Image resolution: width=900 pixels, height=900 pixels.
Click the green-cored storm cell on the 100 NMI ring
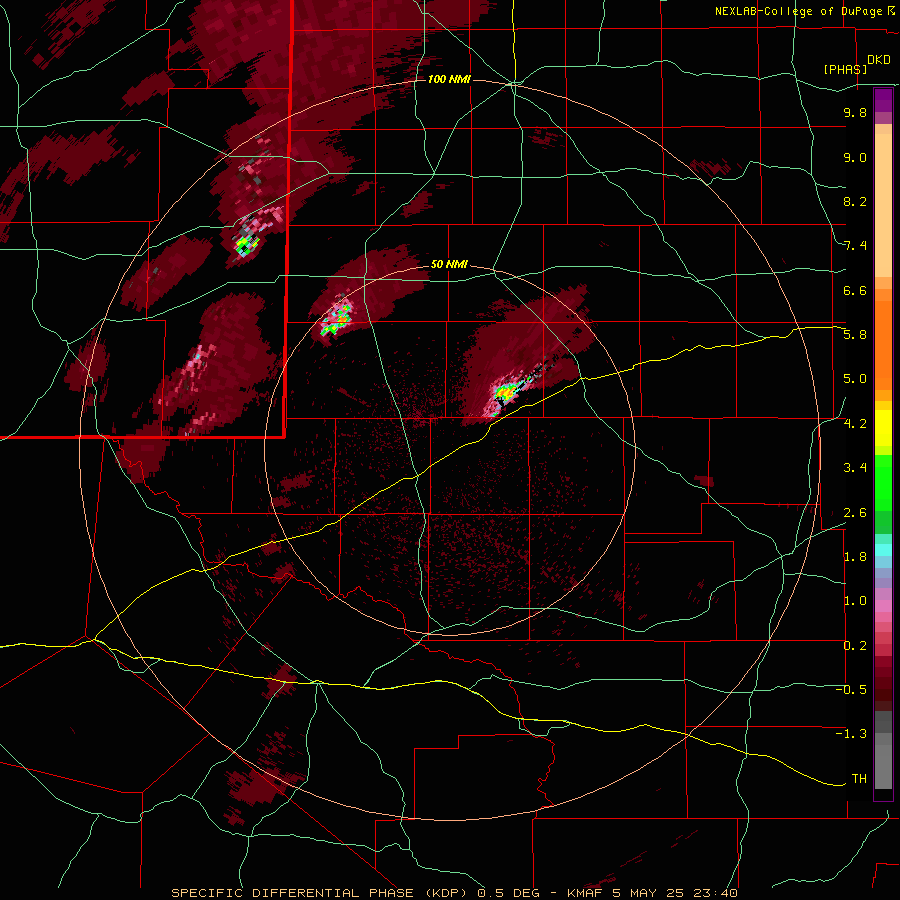click(247, 245)
